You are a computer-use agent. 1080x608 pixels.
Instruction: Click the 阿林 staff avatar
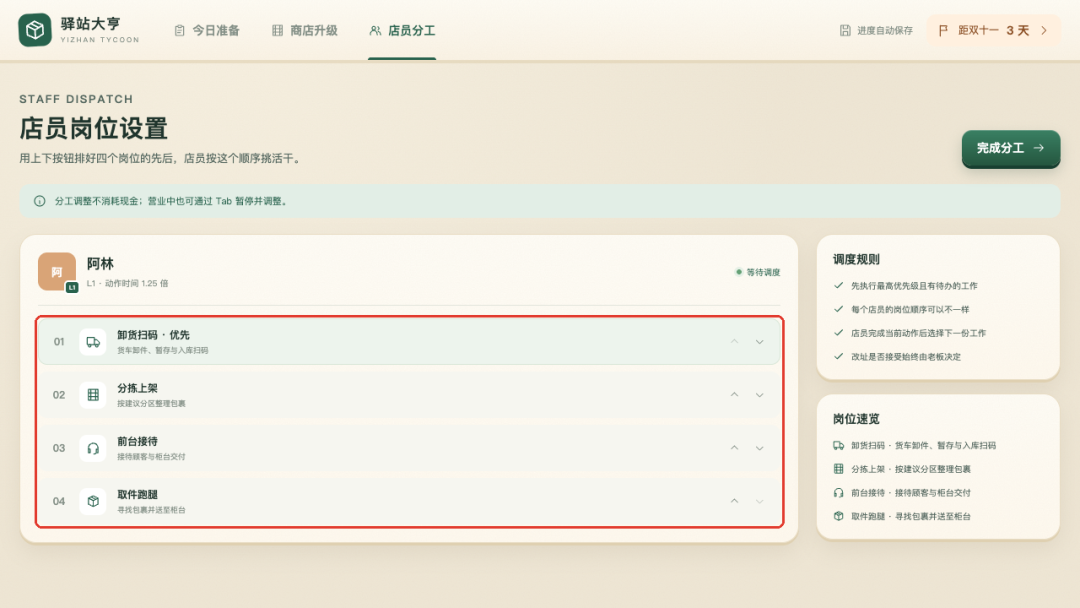(x=56, y=271)
